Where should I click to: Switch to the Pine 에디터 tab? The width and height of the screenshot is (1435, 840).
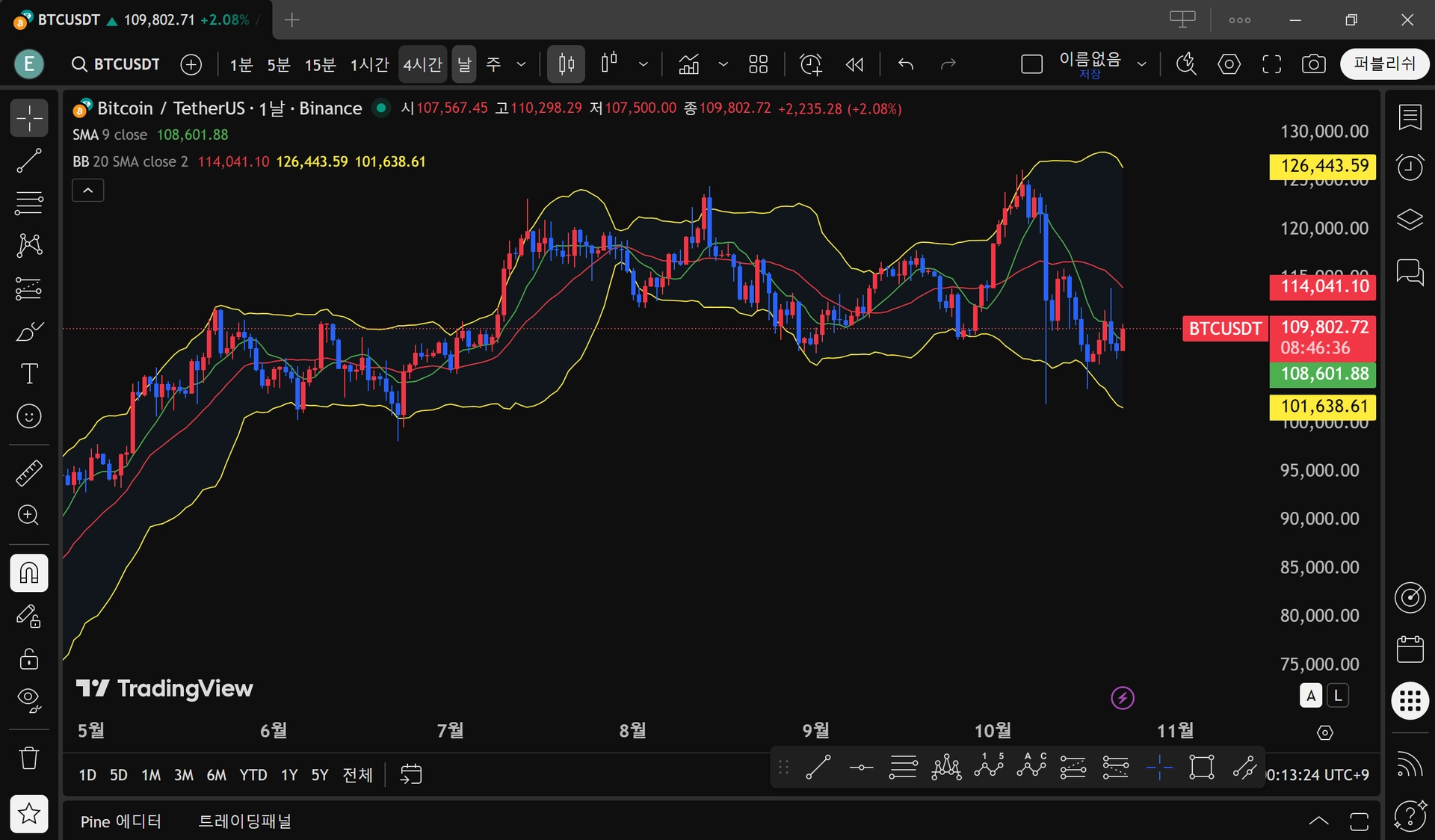[x=120, y=821]
